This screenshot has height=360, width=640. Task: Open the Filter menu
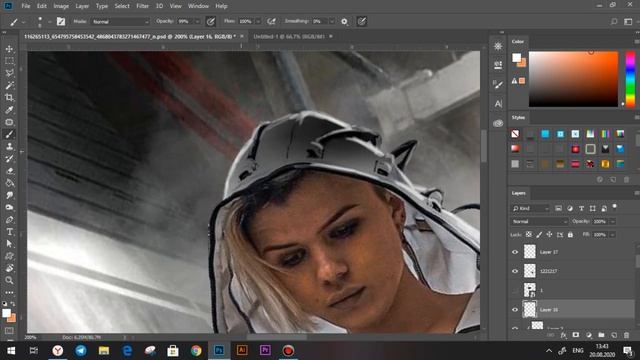tap(142, 6)
